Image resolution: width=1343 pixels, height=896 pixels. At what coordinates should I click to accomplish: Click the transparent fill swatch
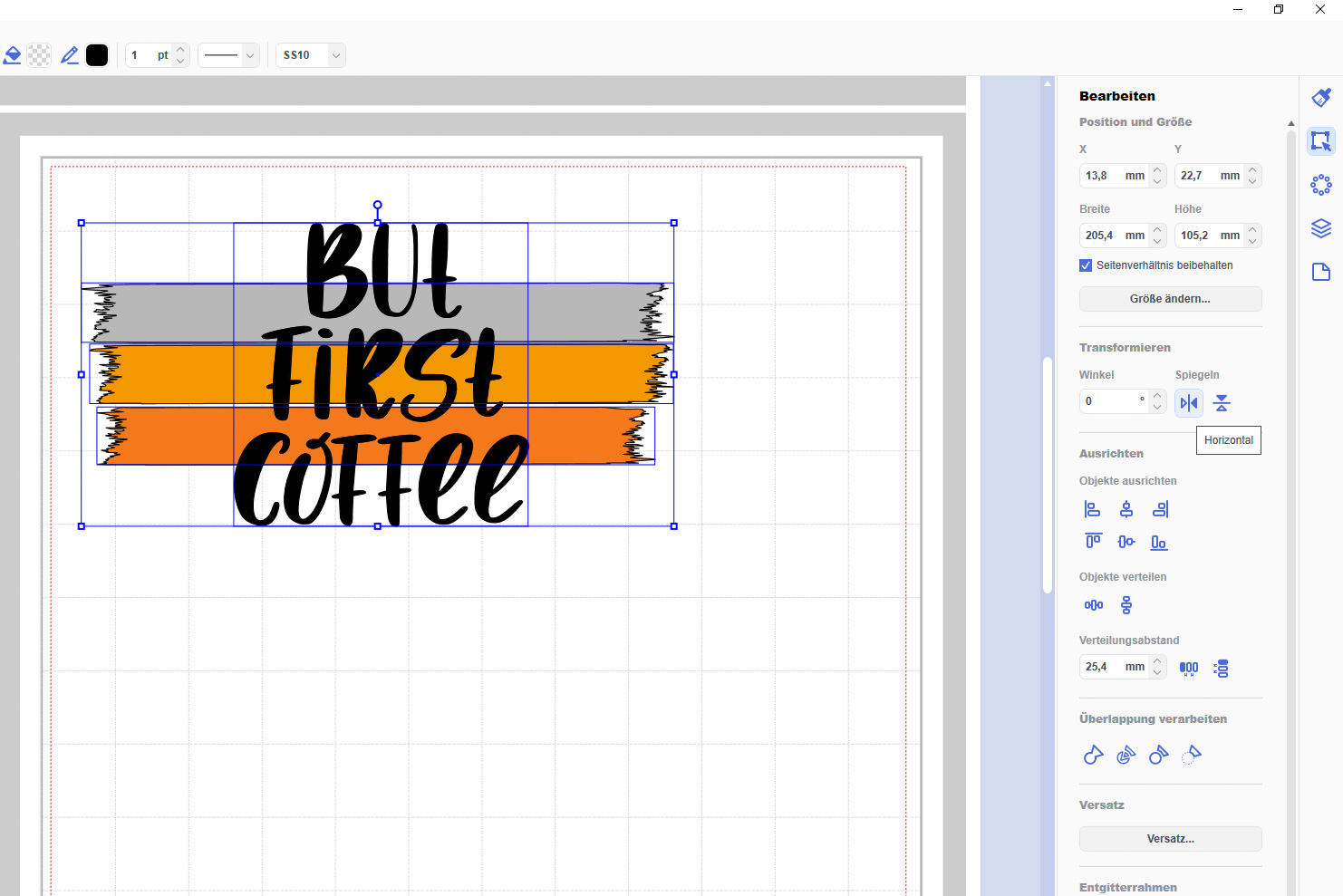click(x=40, y=55)
